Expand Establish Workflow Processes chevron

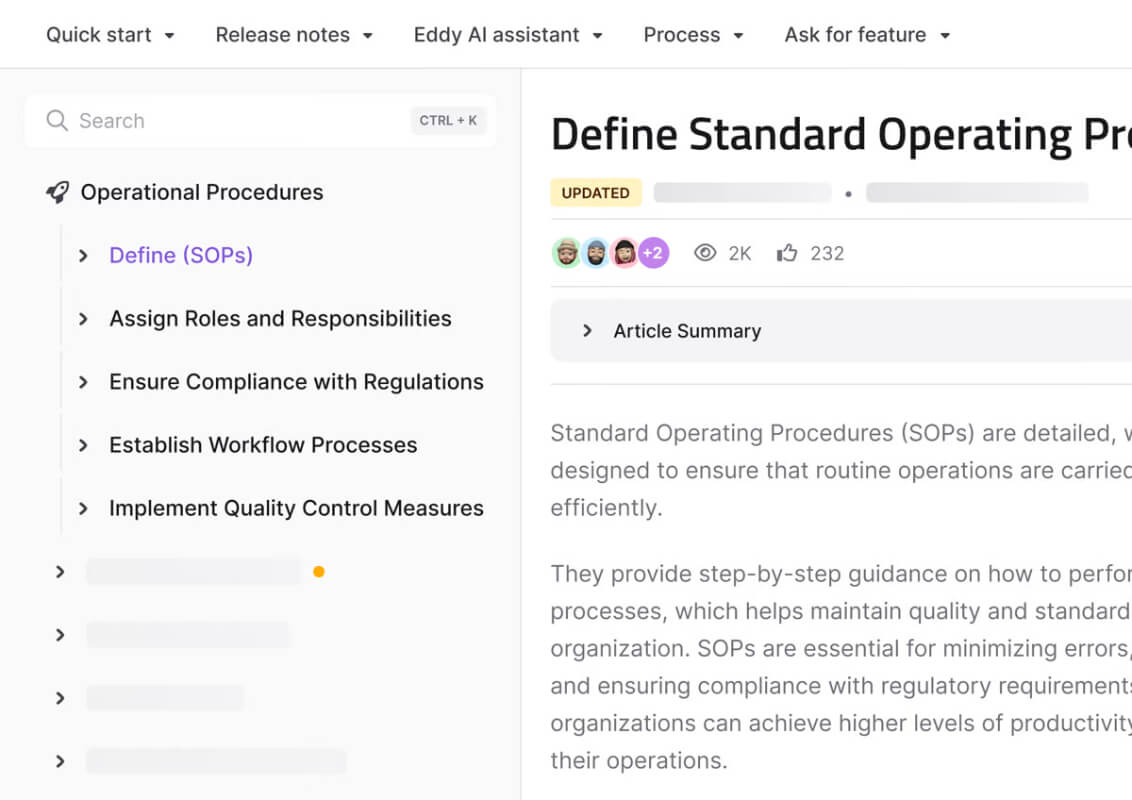point(83,445)
